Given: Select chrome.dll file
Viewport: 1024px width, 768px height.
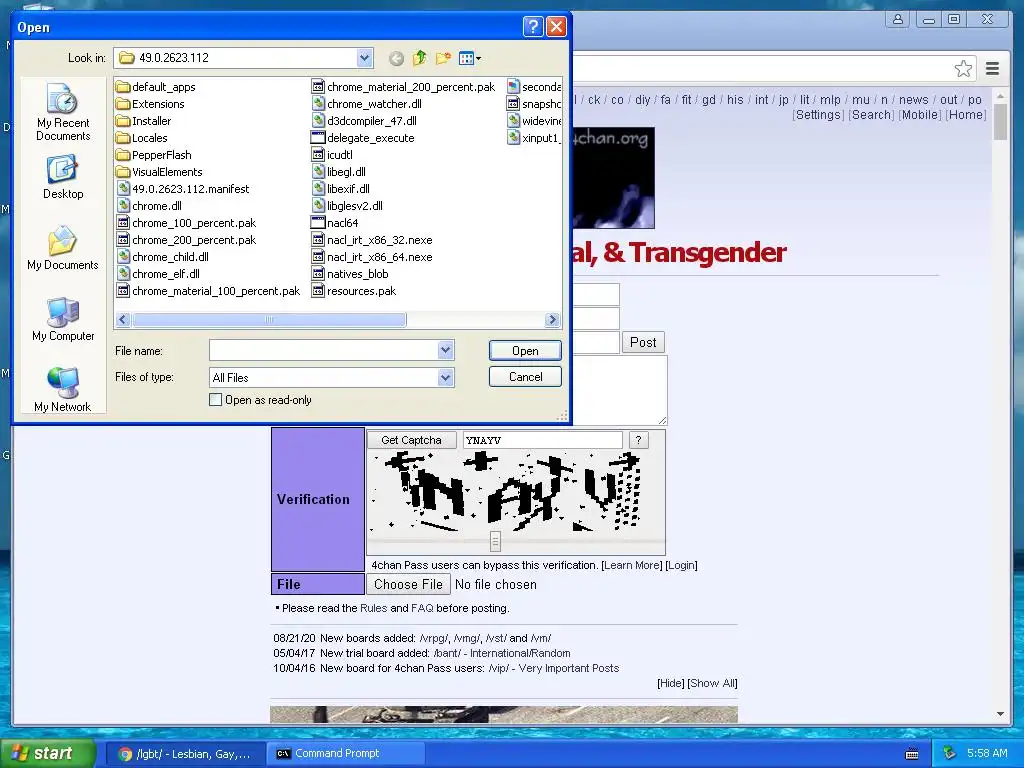Looking at the screenshot, I should (x=149, y=206).
